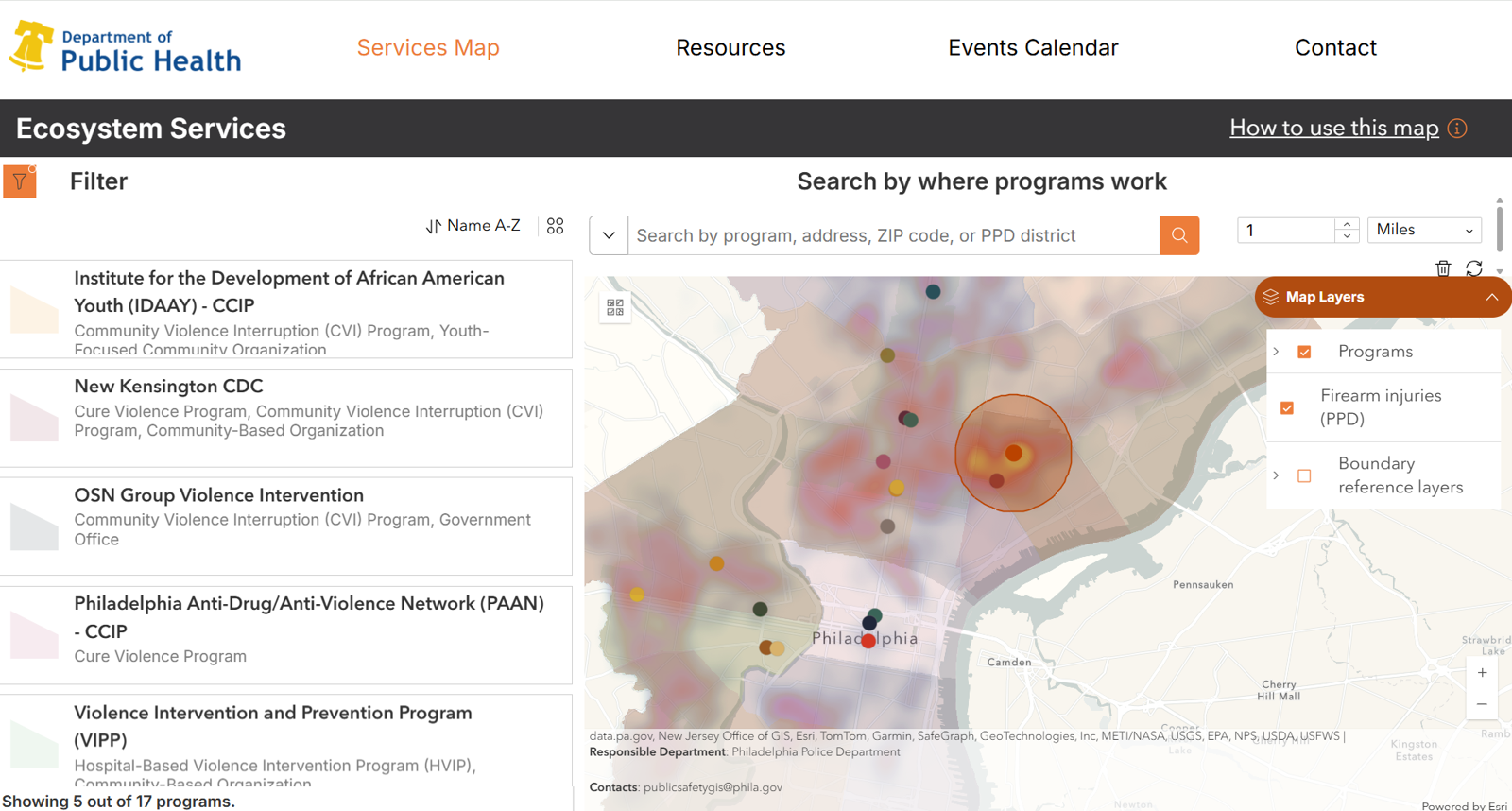Uncheck the Programs layer checkbox

1304,352
